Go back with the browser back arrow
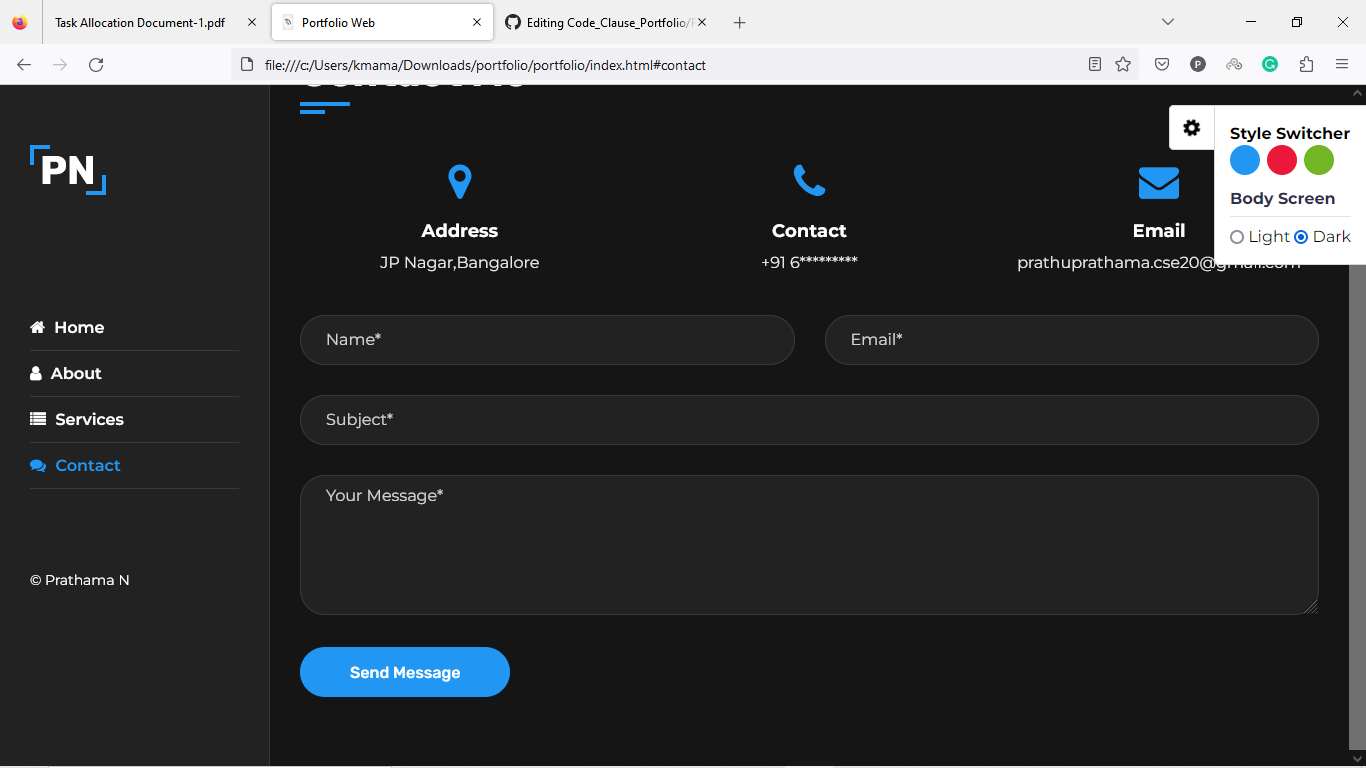The image size is (1366, 768). pyautogui.click(x=24, y=65)
